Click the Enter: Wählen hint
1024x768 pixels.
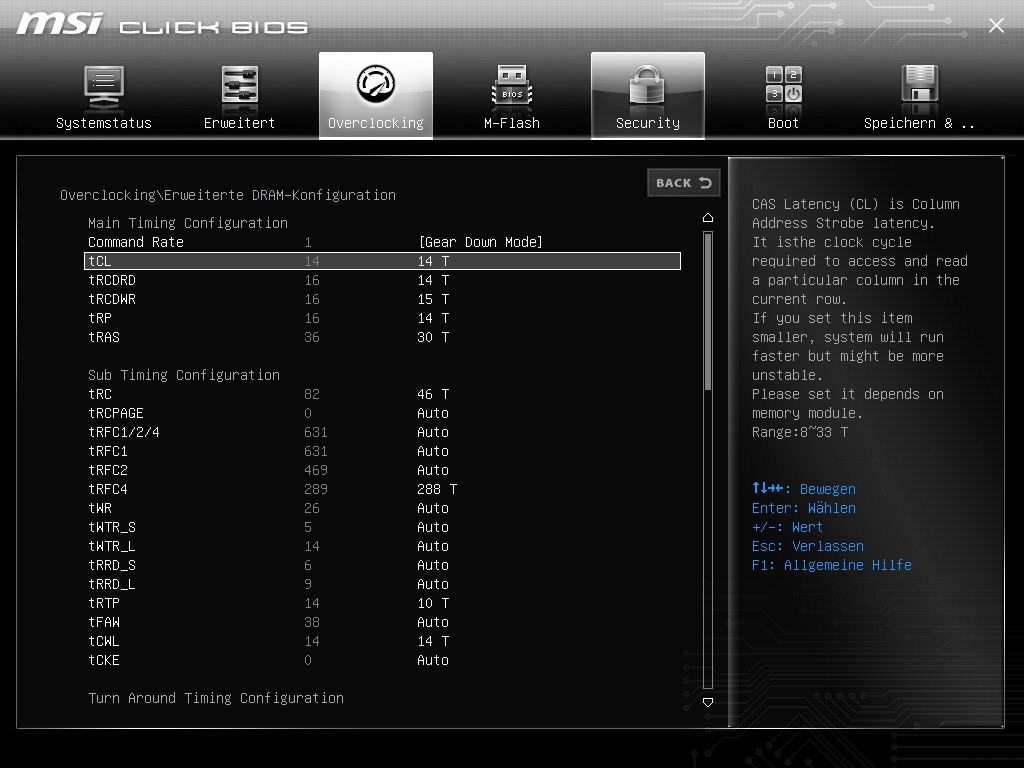coord(804,508)
